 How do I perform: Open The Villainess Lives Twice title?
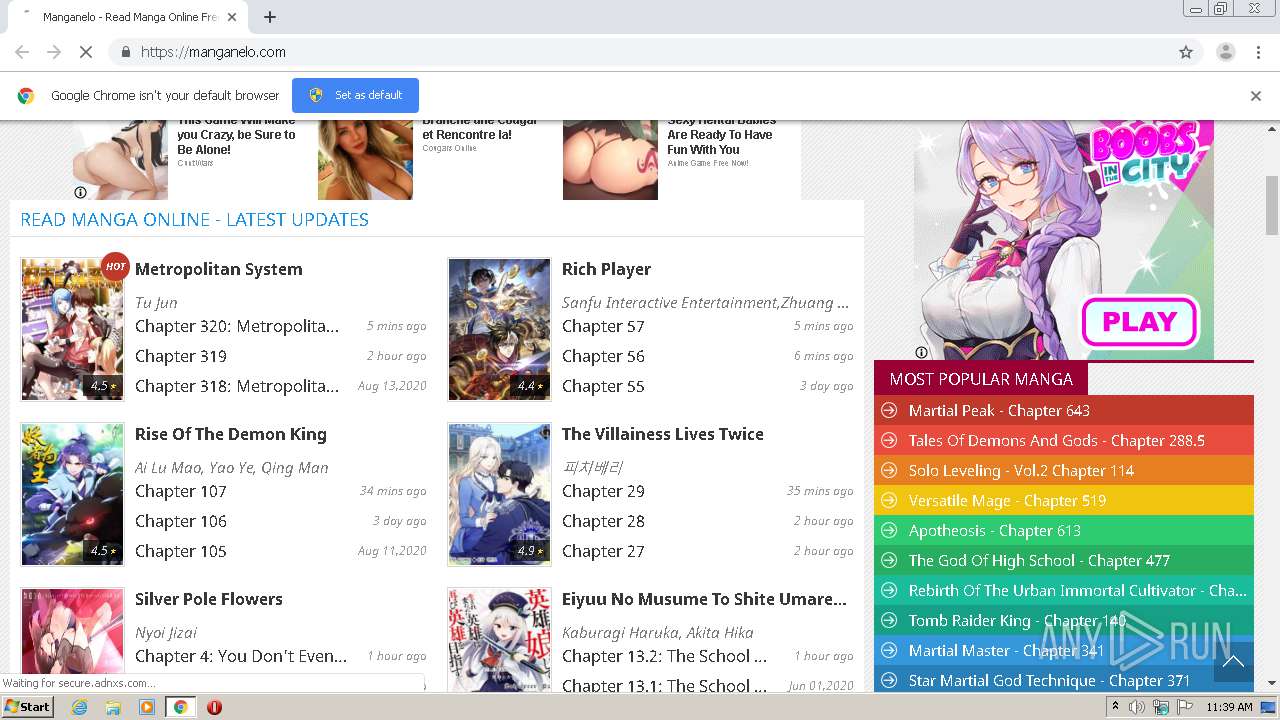pyautogui.click(x=662, y=434)
